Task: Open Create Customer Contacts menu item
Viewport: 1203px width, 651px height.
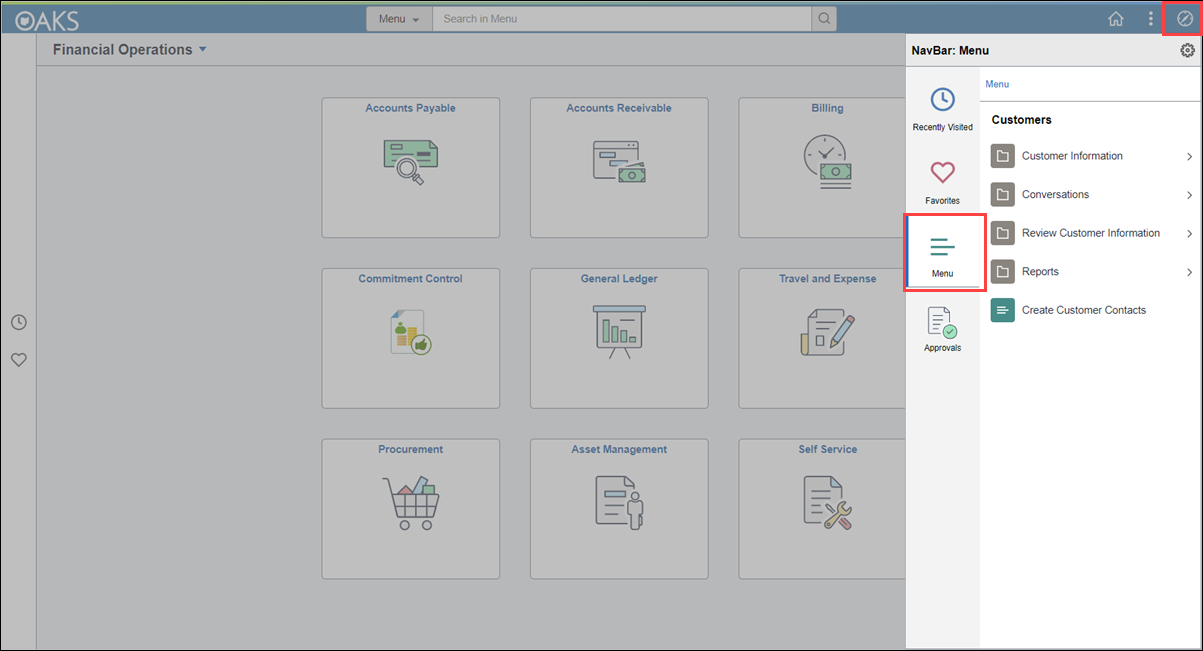Action: [1092, 310]
